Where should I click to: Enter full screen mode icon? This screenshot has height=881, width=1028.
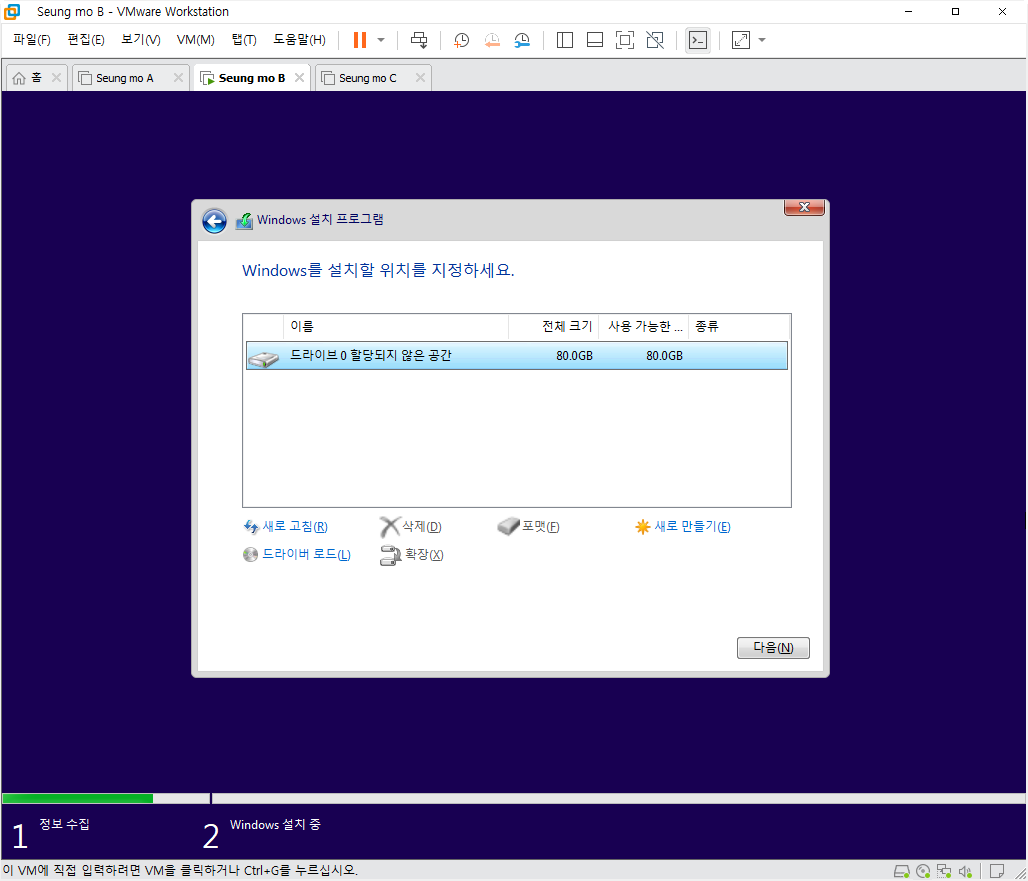[625, 40]
